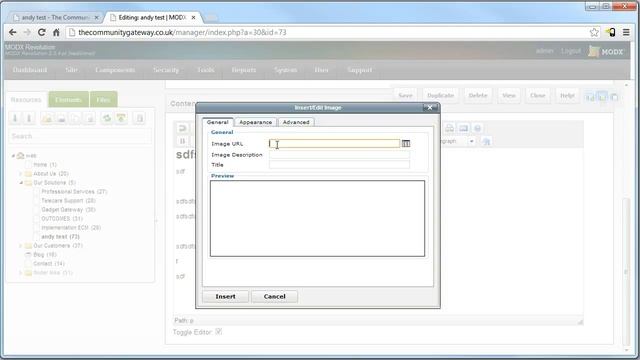The width and height of the screenshot is (640, 360).
Task: Refresh the resource tree with green arrows icon
Action: (107, 118)
